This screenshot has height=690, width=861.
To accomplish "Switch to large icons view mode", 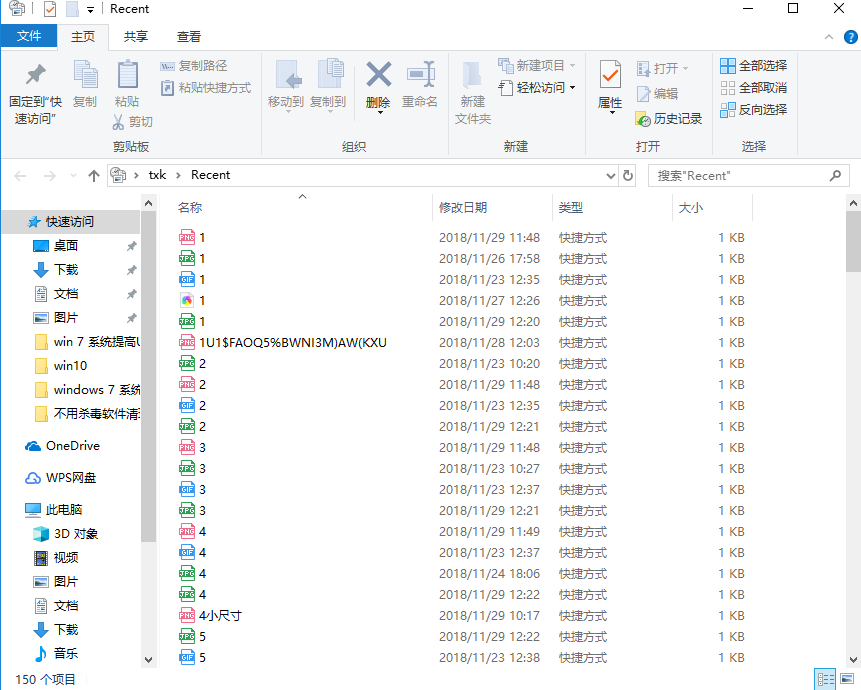I will 847,679.
